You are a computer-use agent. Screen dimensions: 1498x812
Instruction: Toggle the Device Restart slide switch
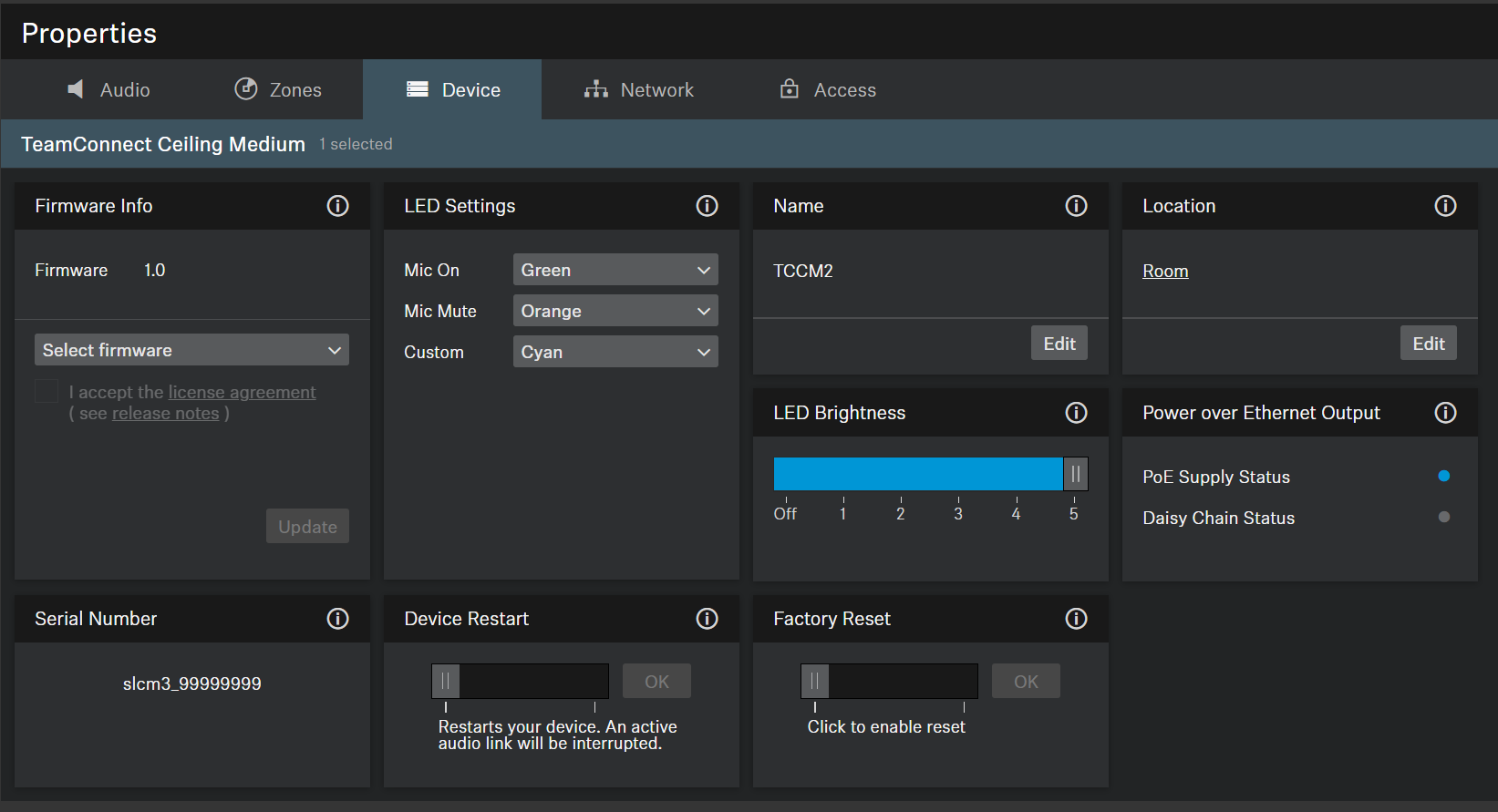[x=446, y=681]
